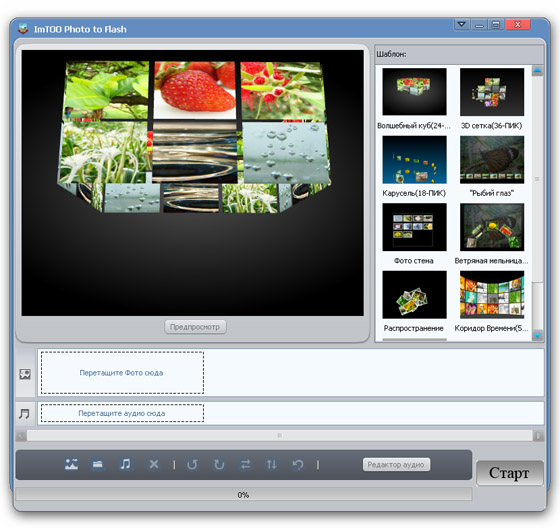Click the Перетащите Фото сюда drop area
Image resolution: width=560 pixels, height=530 pixels.
point(122,372)
